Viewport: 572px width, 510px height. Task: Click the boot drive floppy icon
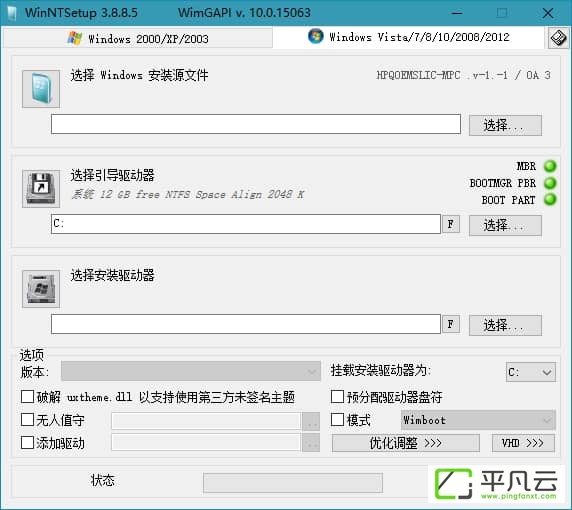[x=41, y=189]
